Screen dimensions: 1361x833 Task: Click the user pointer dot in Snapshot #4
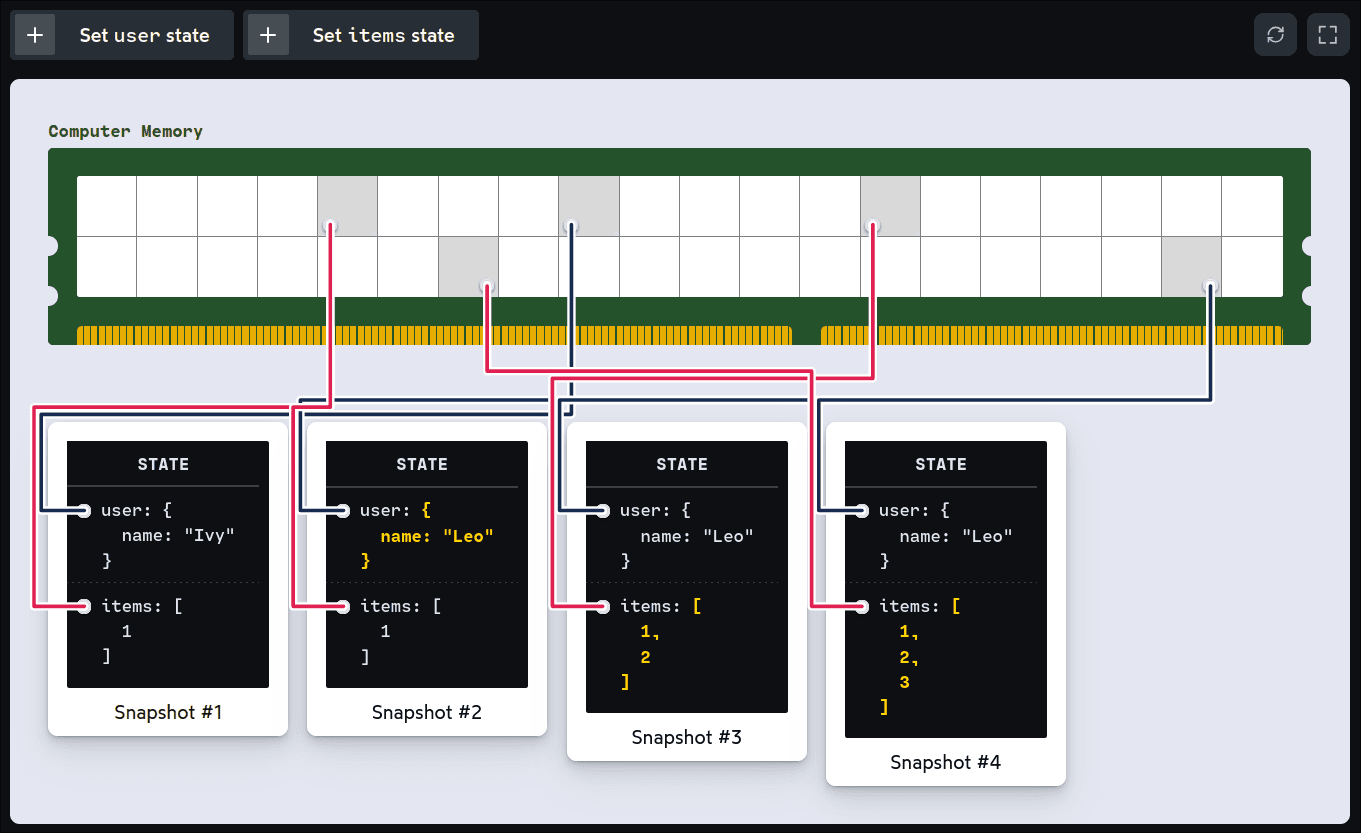862,511
